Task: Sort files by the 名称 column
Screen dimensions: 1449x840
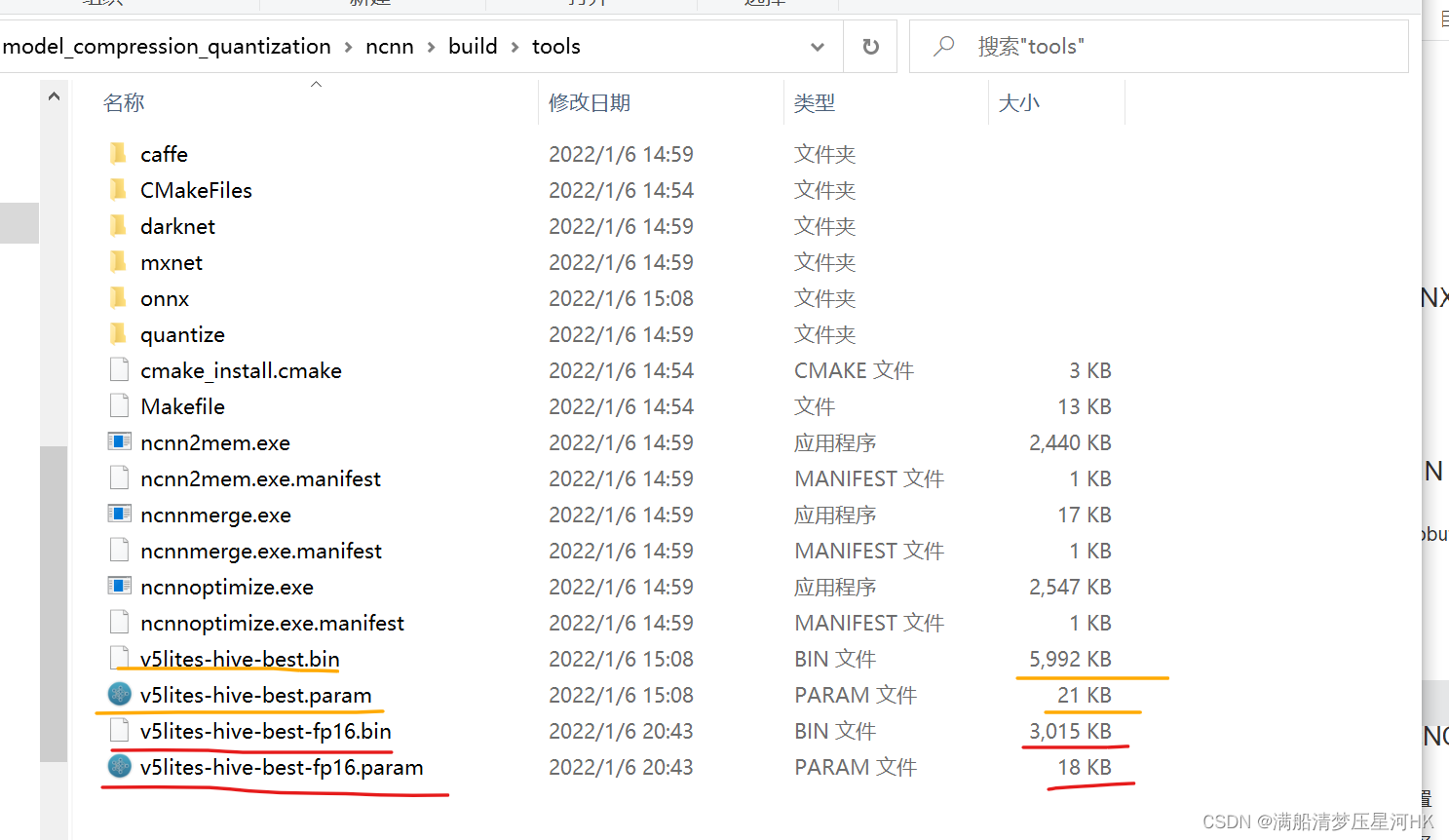Action: click(x=124, y=102)
